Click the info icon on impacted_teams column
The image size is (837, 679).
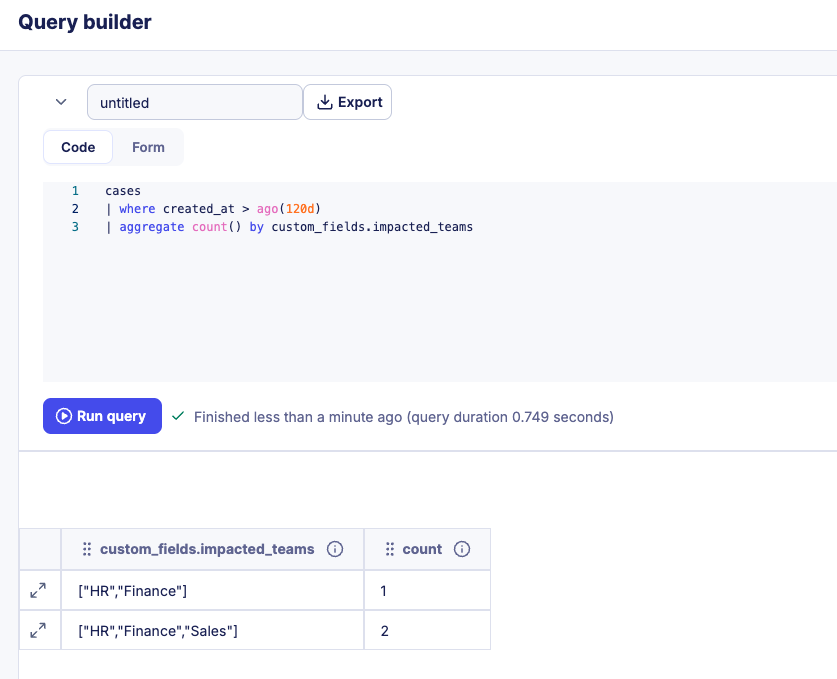[x=335, y=549]
